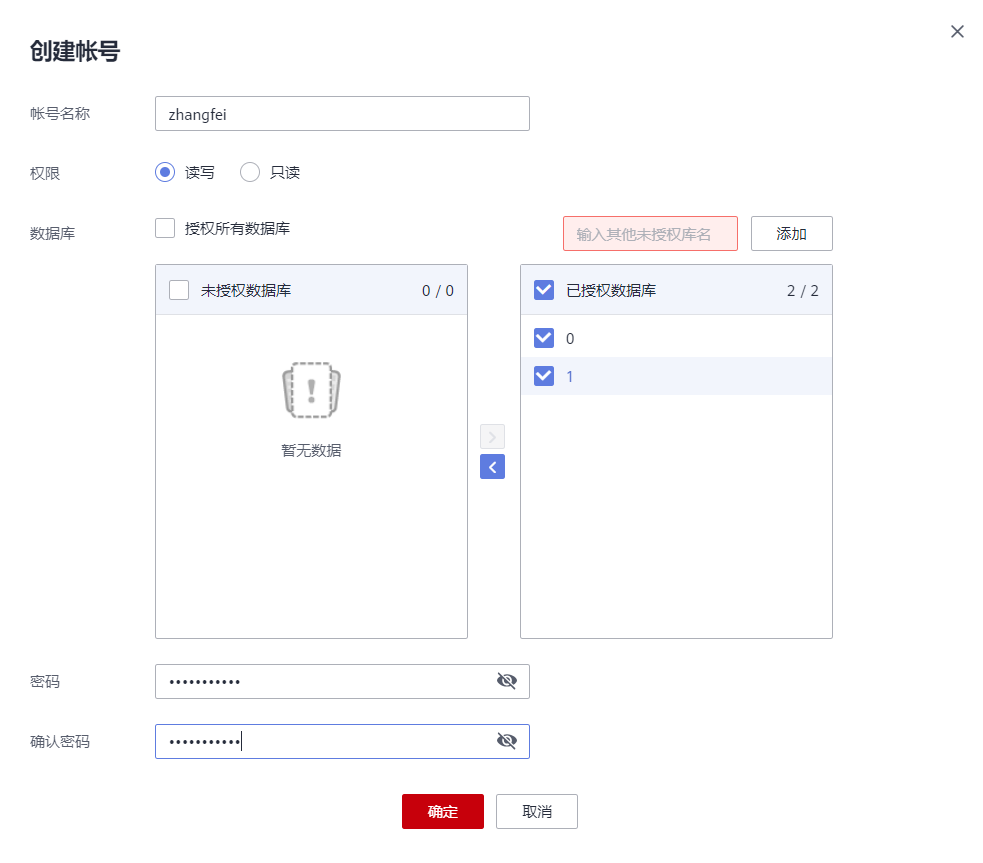Screen dimensions: 983x863
Task: Uncheck database 0 in authorized list
Action: click(544, 338)
